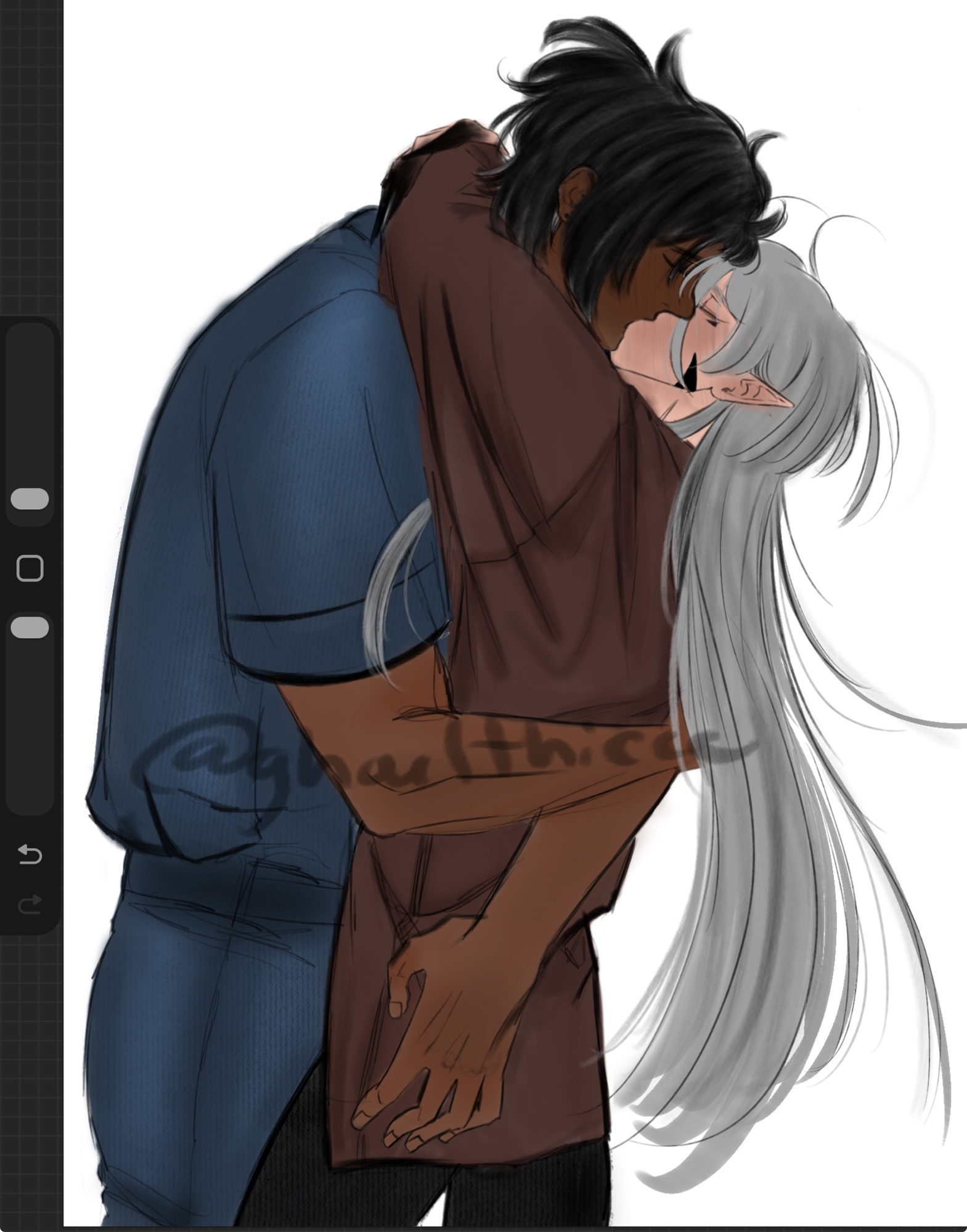Tap the artist watermark text on the canvas

click(431, 761)
